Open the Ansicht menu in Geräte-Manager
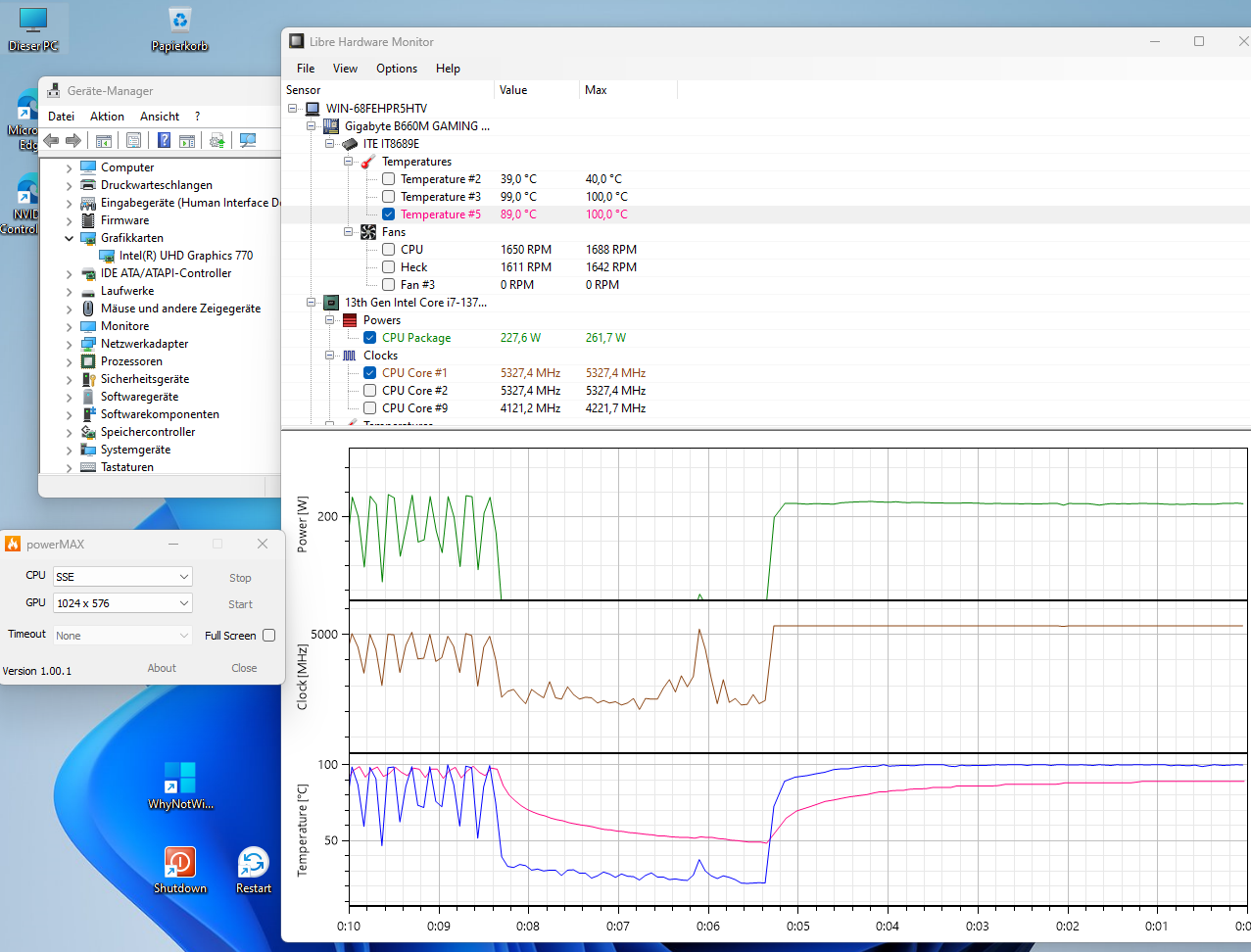This screenshot has height=952, width=1251. pyautogui.click(x=160, y=117)
